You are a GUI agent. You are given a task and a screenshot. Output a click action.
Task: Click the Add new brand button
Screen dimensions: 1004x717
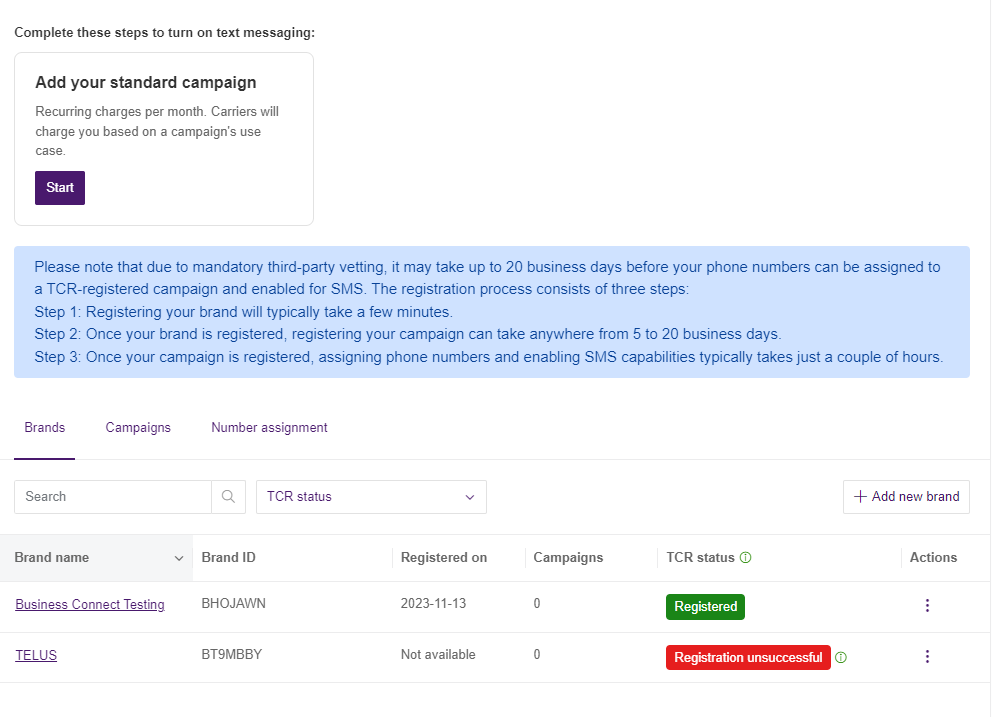coord(906,497)
